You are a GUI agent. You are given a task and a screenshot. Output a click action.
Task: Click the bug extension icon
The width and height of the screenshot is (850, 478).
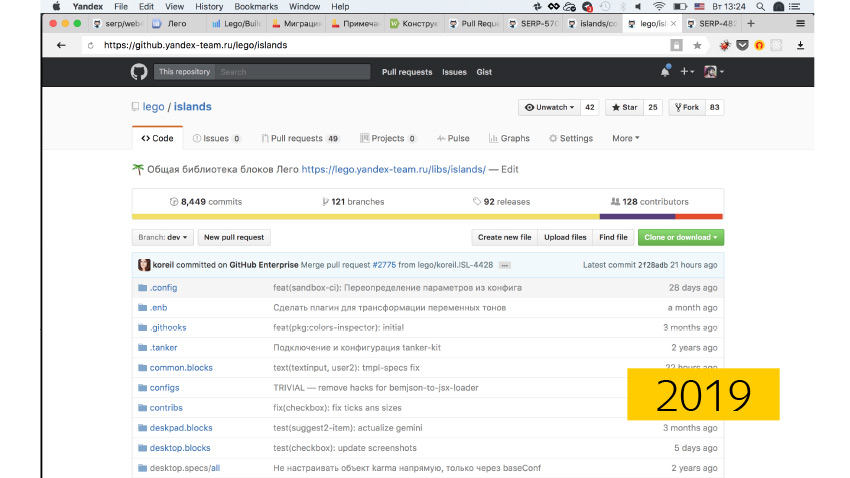pyautogui.click(x=725, y=46)
